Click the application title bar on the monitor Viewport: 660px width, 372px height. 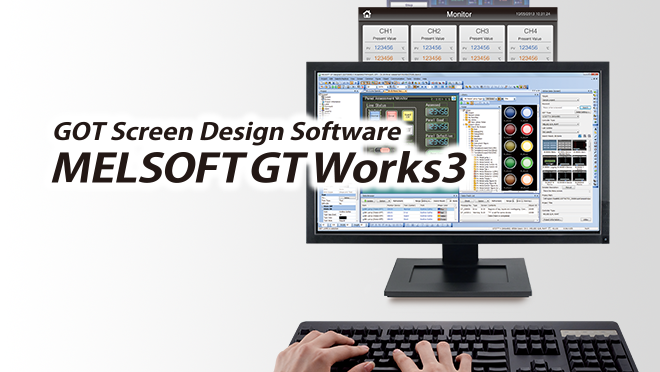click(x=458, y=74)
